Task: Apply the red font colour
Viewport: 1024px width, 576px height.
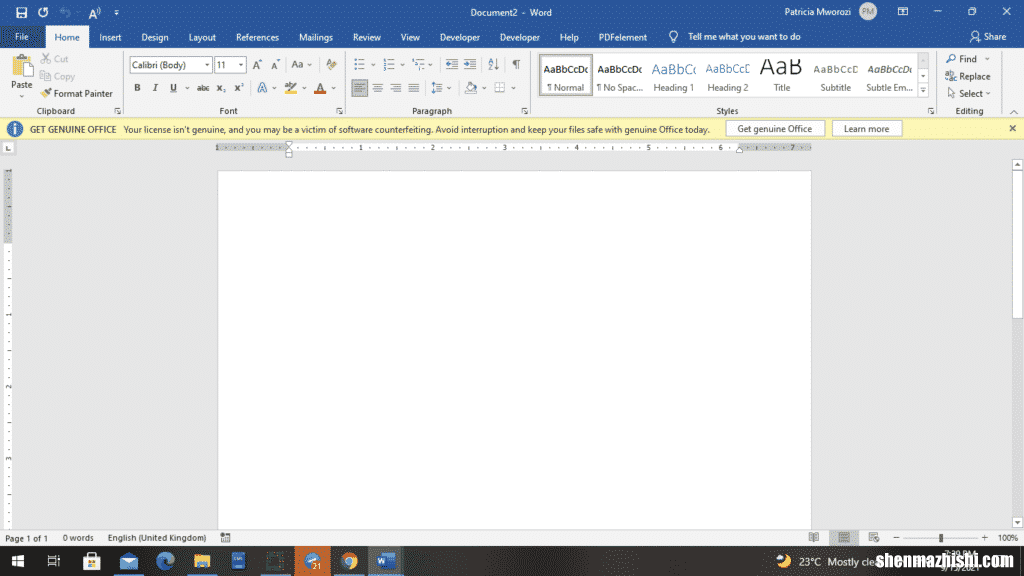Action: pyautogui.click(x=320, y=88)
